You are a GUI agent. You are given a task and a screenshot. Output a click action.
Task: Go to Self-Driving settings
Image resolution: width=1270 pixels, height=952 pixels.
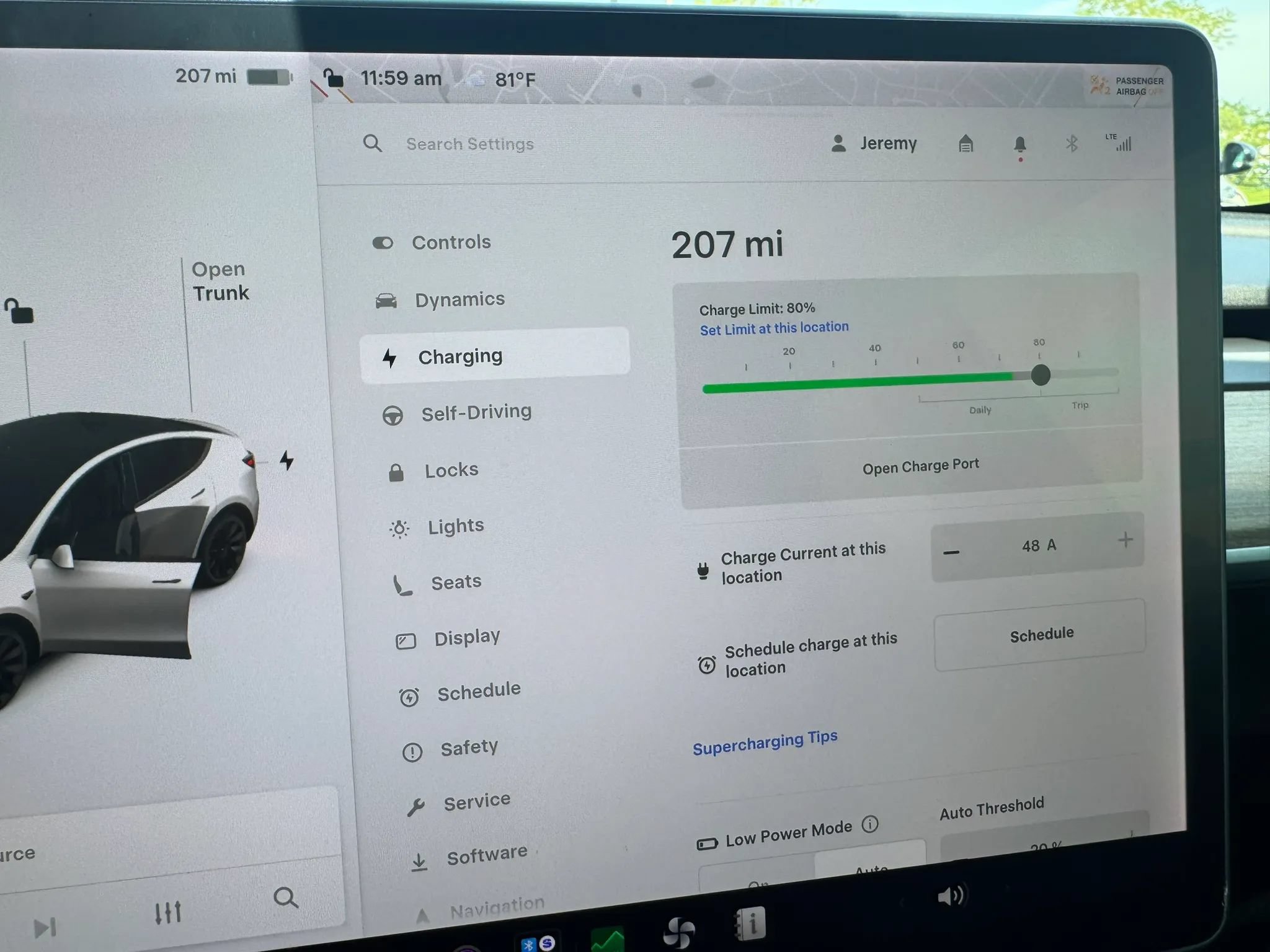click(476, 413)
